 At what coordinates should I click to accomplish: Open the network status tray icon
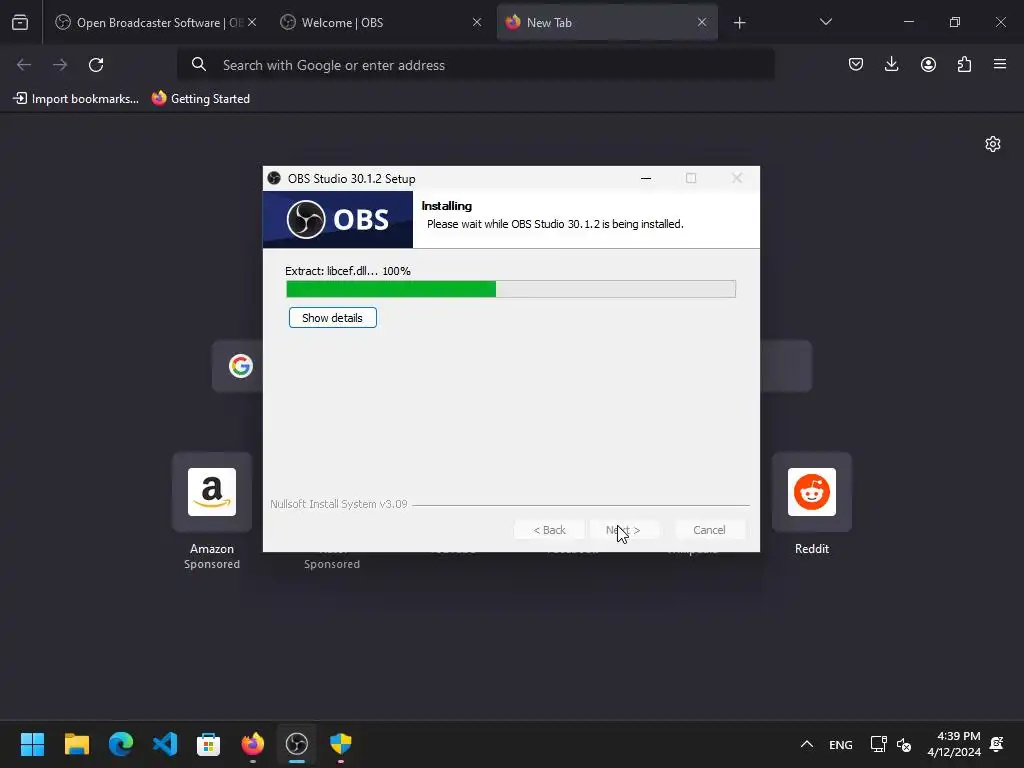click(878, 744)
